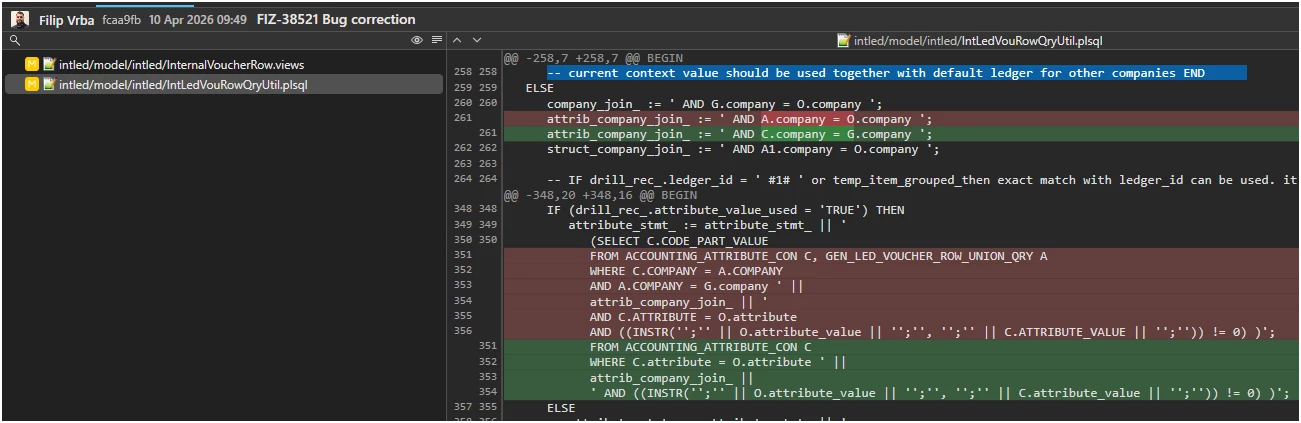
Task: Click removed attrib_company_join_ line numbered 354
Action: (x=679, y=301)
